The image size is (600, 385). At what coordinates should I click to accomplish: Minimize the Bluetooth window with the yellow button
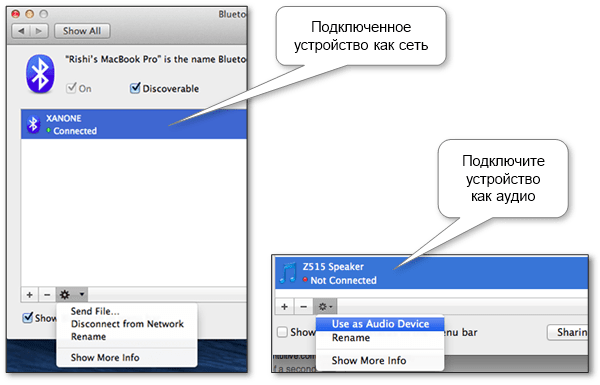coord(29,14)
